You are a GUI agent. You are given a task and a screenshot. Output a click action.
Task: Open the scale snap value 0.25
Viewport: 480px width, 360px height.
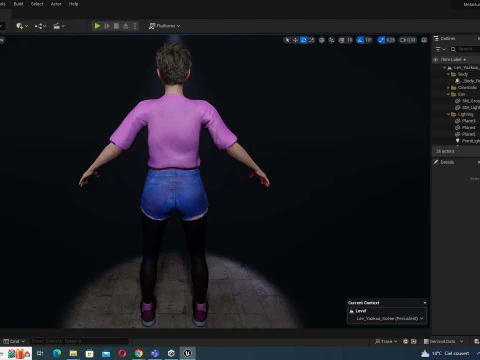click(391, 40)
